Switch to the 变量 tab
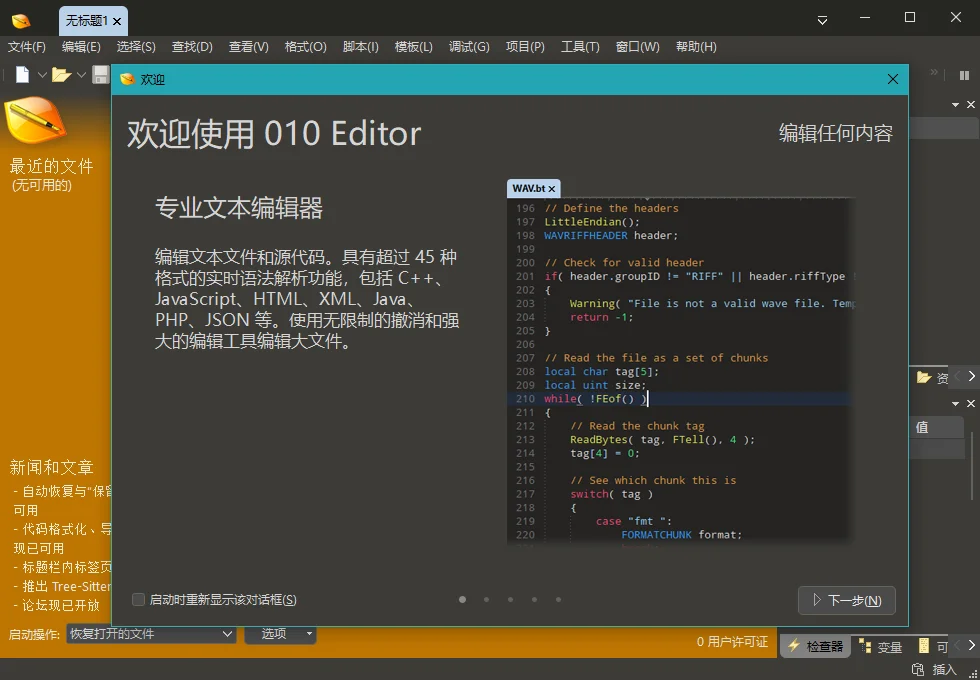 [x=881, y=647]
